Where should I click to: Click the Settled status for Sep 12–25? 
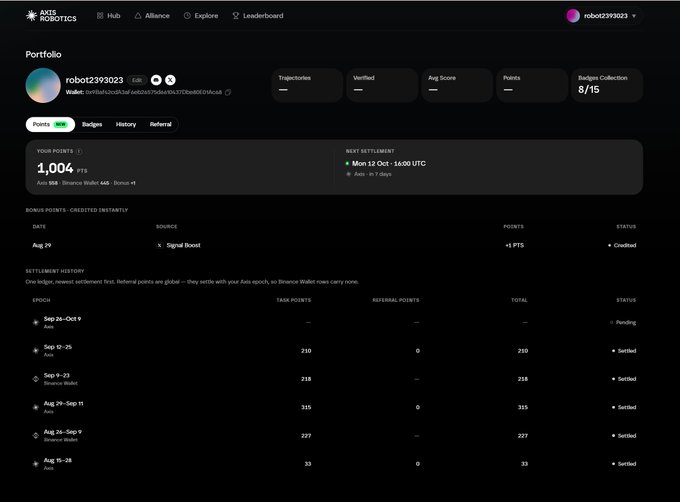click(x=624, y=351)
